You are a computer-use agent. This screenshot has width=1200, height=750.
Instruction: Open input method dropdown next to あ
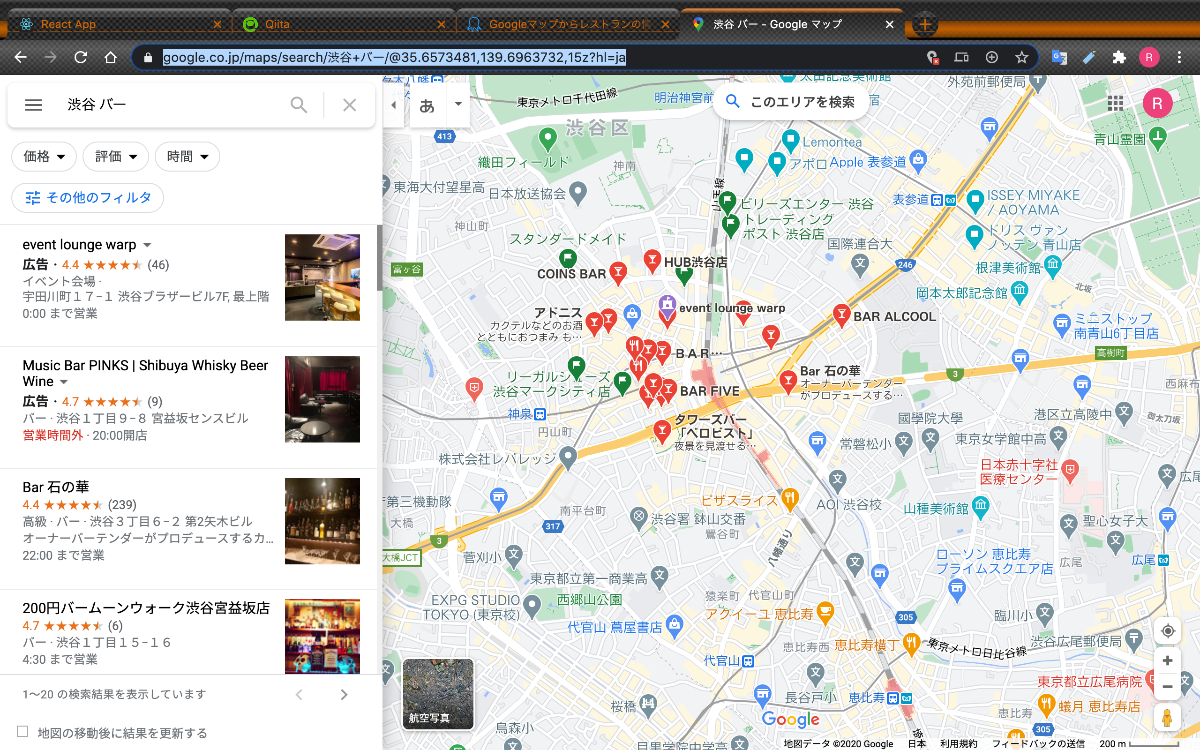pos(458,105)
